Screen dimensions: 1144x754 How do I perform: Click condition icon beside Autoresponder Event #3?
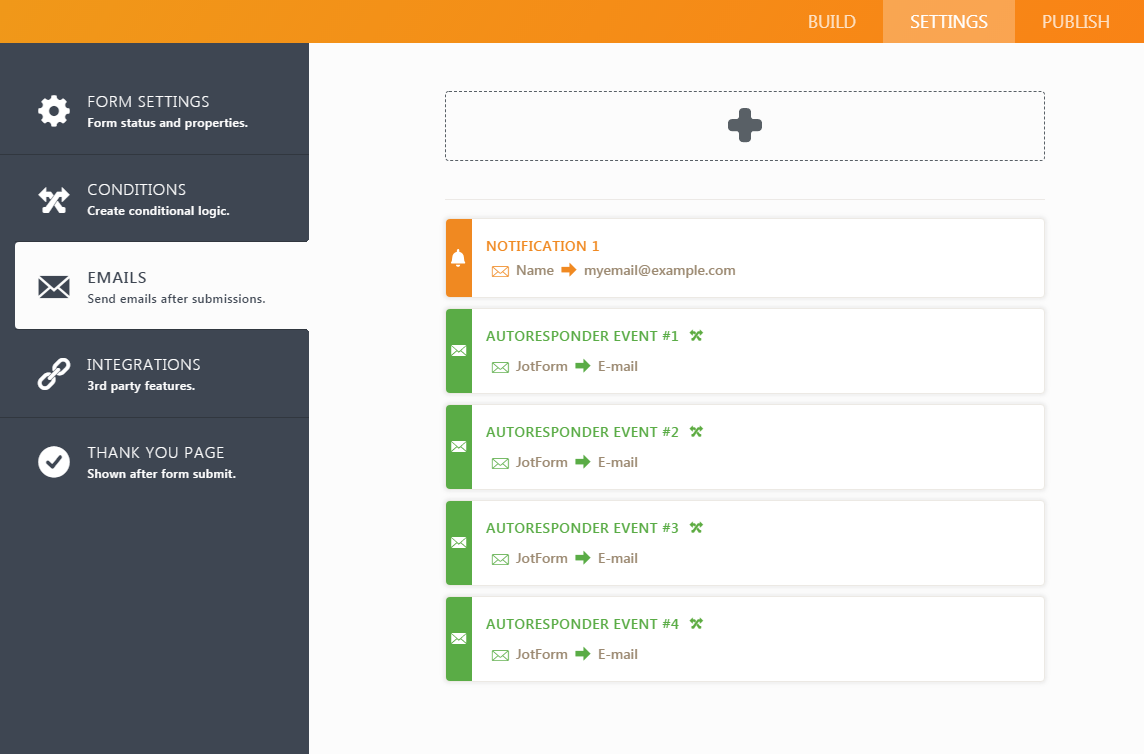click(696, 528)
